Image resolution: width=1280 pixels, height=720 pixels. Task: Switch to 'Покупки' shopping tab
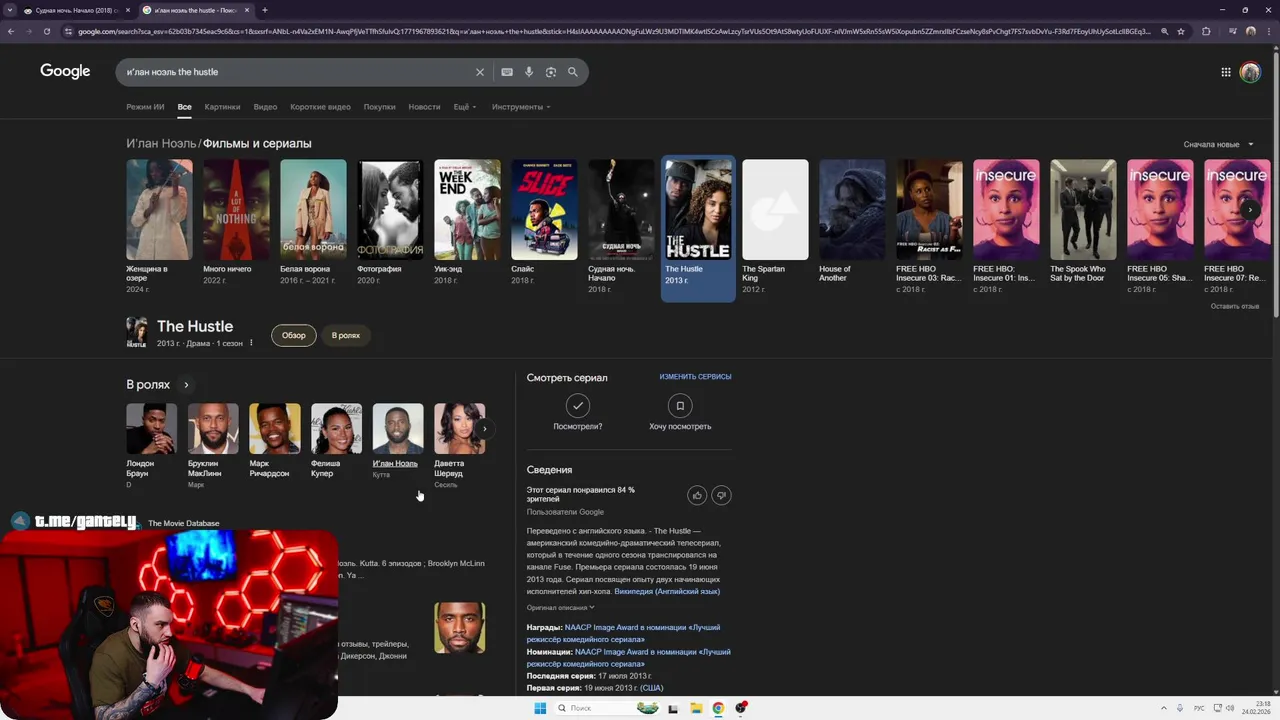coord(379,107)
